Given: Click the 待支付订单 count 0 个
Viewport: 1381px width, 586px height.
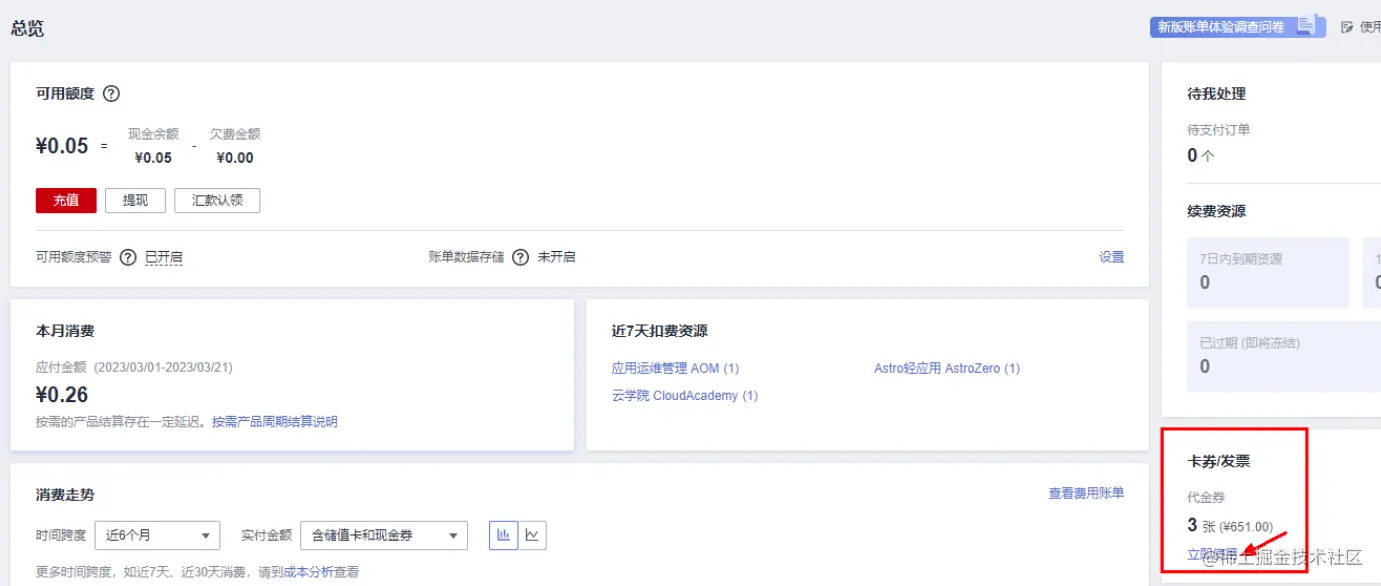Looking at the screenshot, I should pos(1201,155).
